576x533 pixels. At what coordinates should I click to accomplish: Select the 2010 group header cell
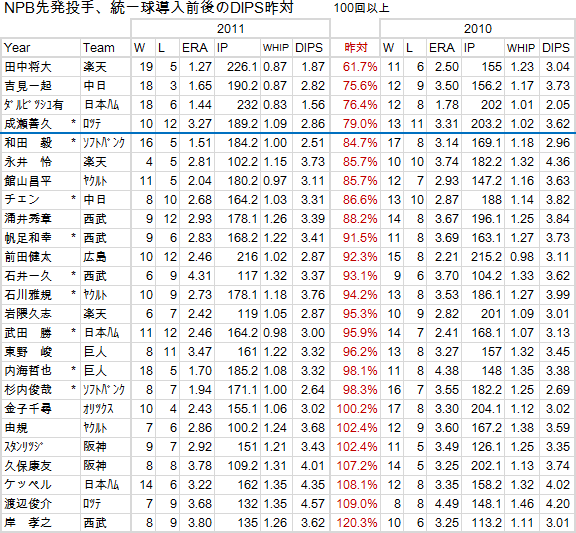click(x=478, y=29)
